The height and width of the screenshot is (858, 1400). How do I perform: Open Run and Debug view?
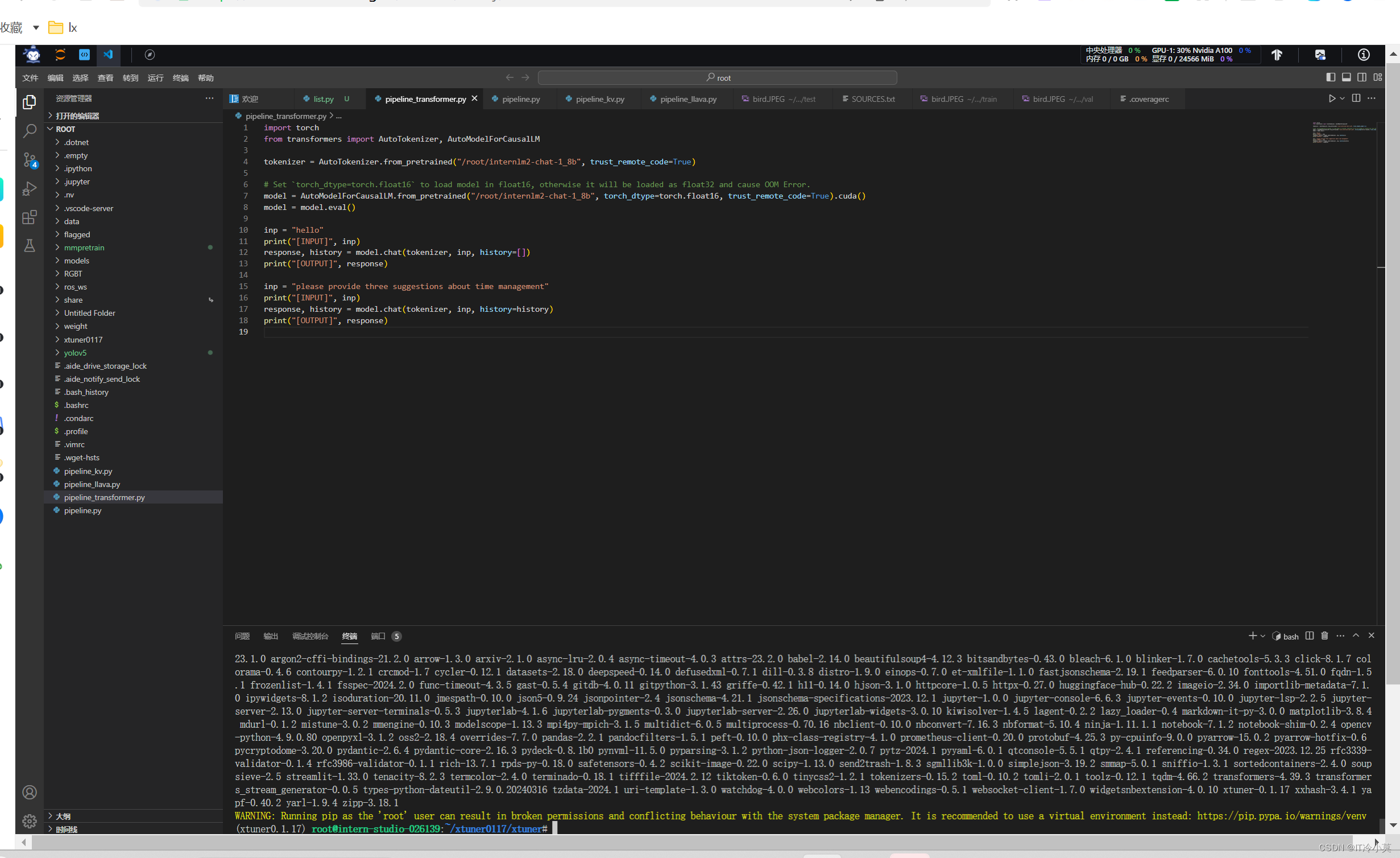coord(30,189)
